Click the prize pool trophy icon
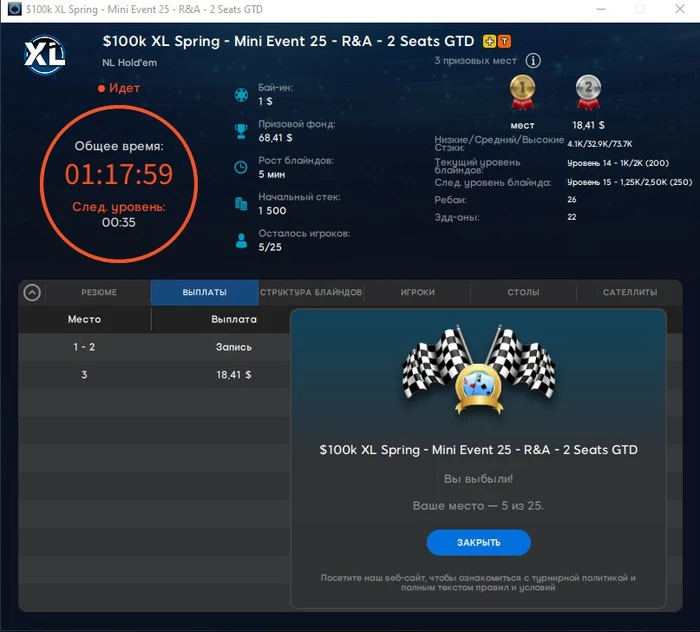The image size is (700, 632). click(241, 131)
